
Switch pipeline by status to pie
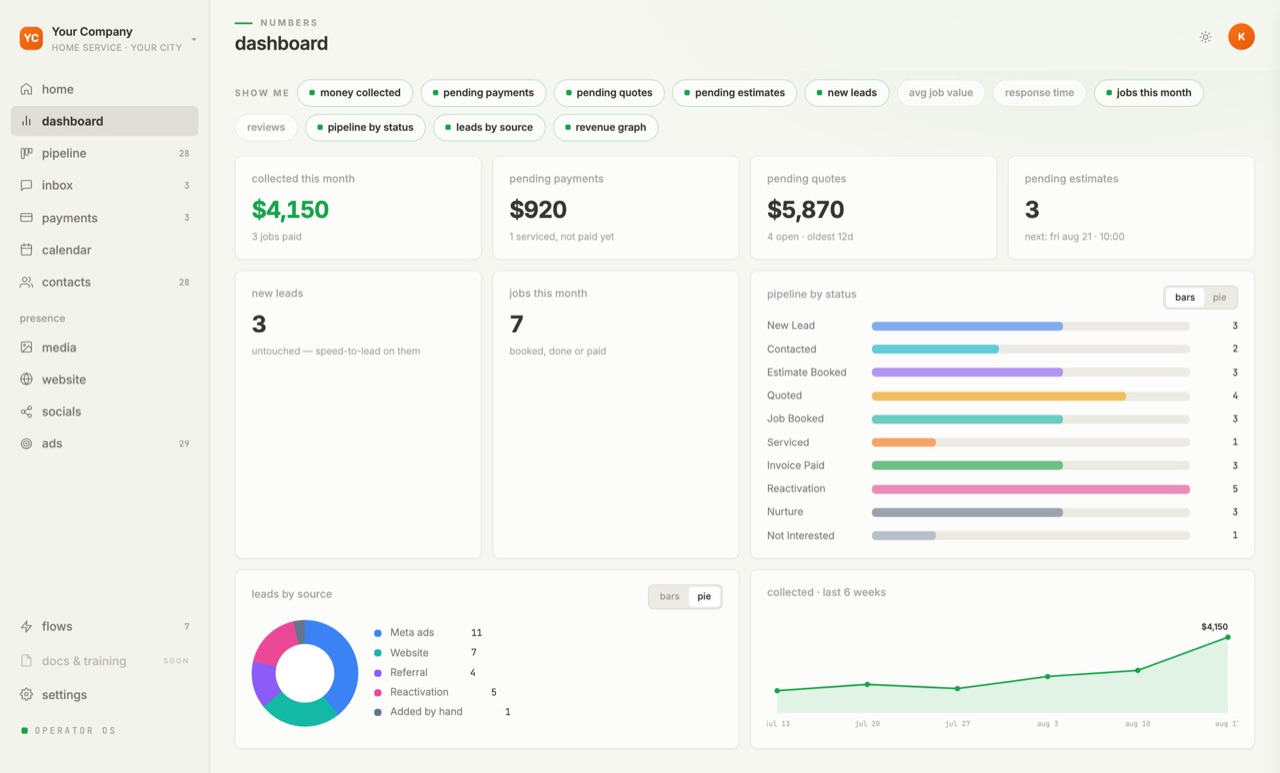pyautogui.click(x=1219, y=297)
